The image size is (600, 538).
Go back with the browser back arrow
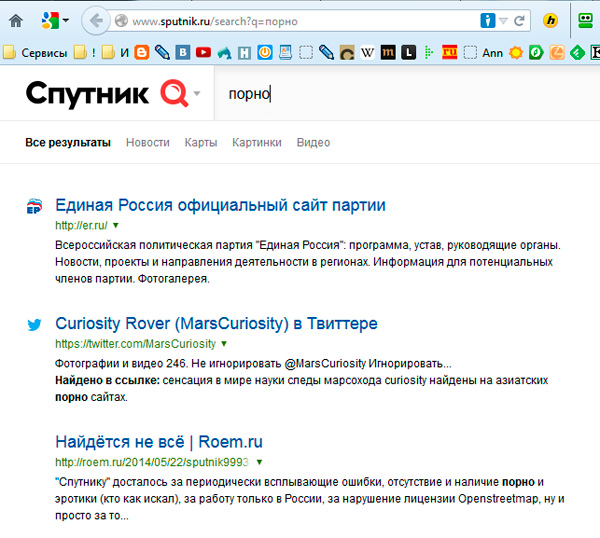pos(95,20)
